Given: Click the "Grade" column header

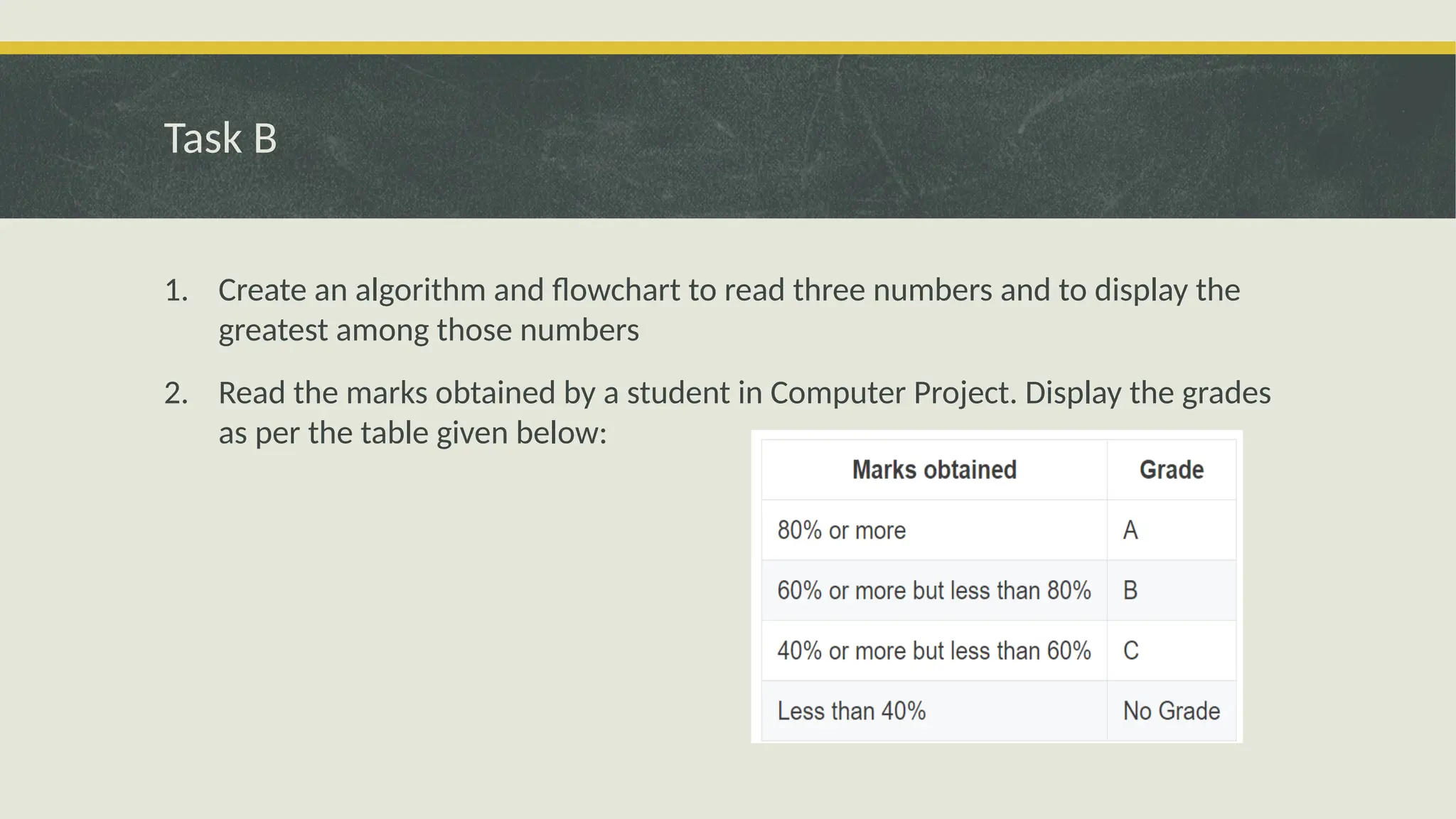Looking at the screenshot, I should point(1171,470).
